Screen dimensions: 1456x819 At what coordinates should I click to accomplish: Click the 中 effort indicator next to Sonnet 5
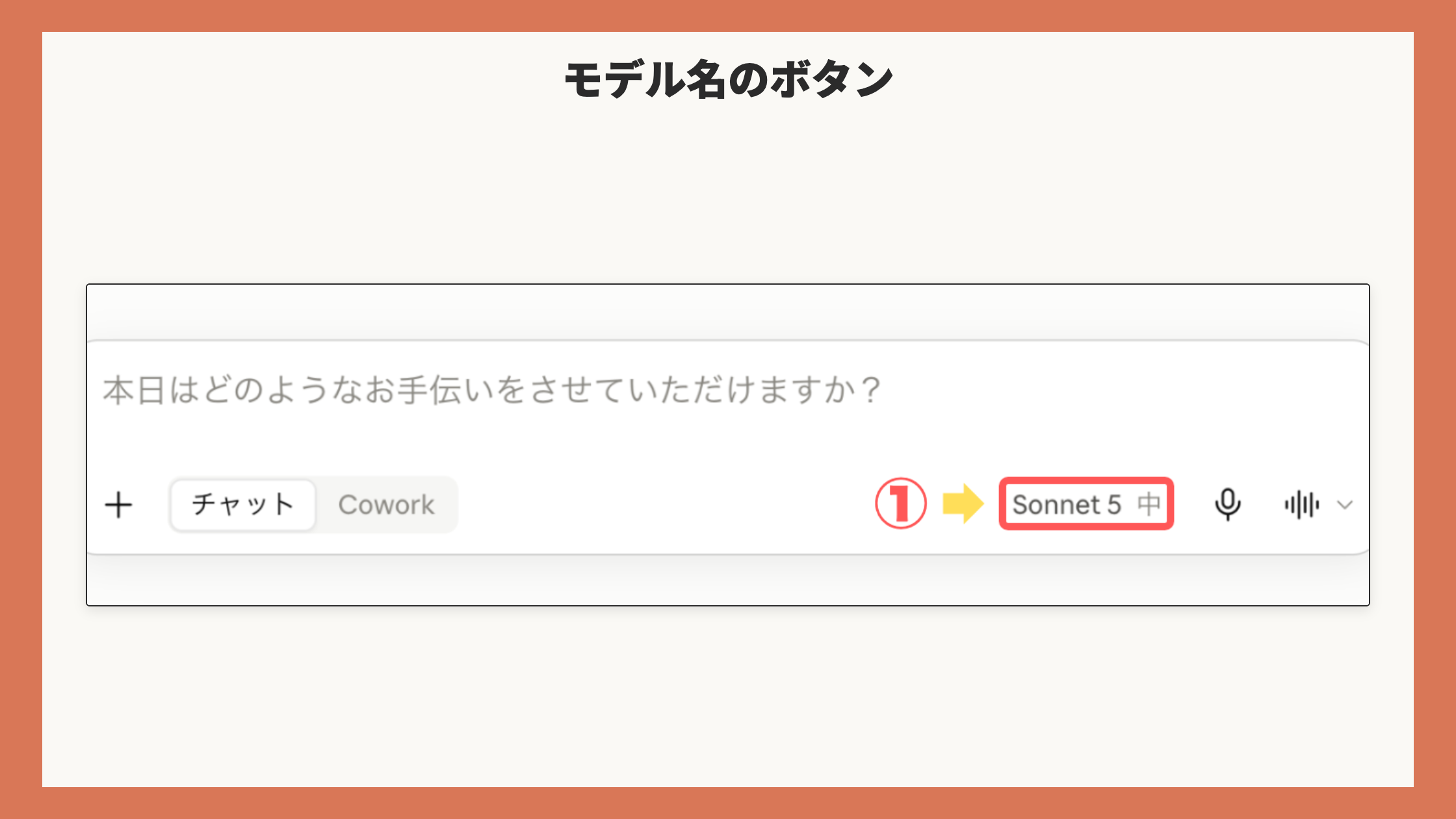click(x=1149, y=504)
